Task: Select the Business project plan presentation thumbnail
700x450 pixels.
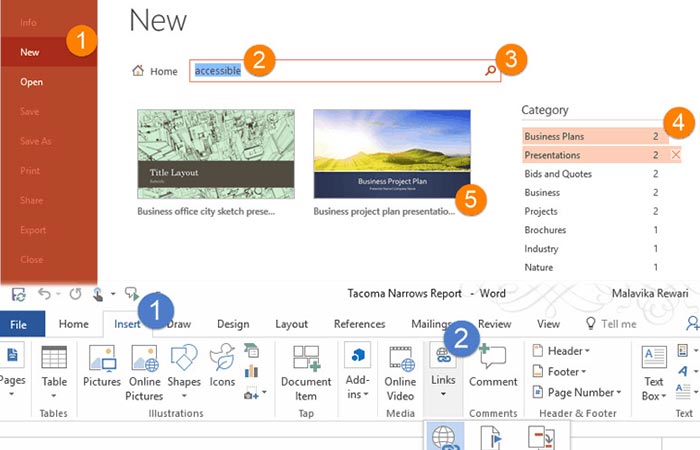Action: [392, 154]
